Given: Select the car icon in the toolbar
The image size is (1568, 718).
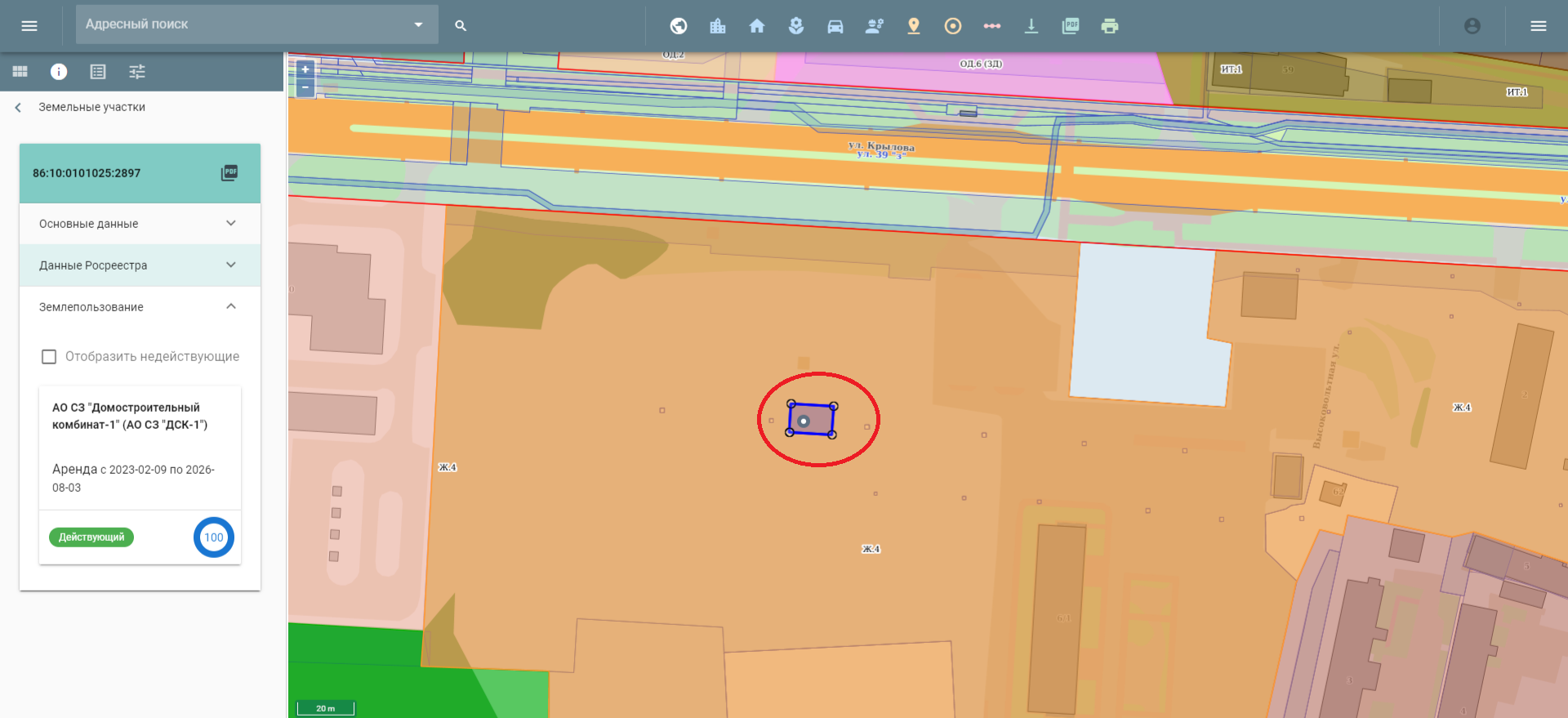Looking at the screenshot, I should (x=835, y=26).
